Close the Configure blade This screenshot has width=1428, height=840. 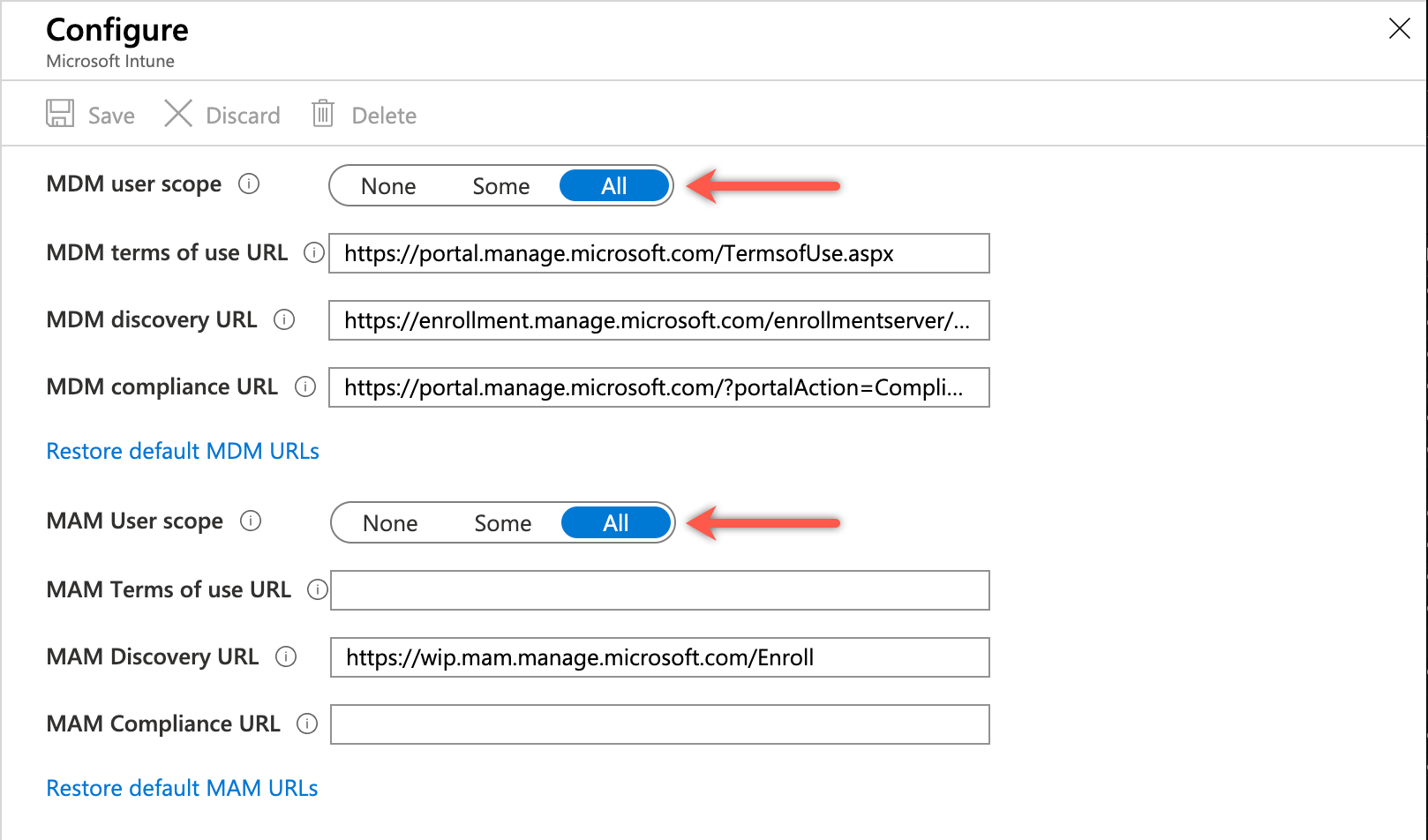[1399, 28]
